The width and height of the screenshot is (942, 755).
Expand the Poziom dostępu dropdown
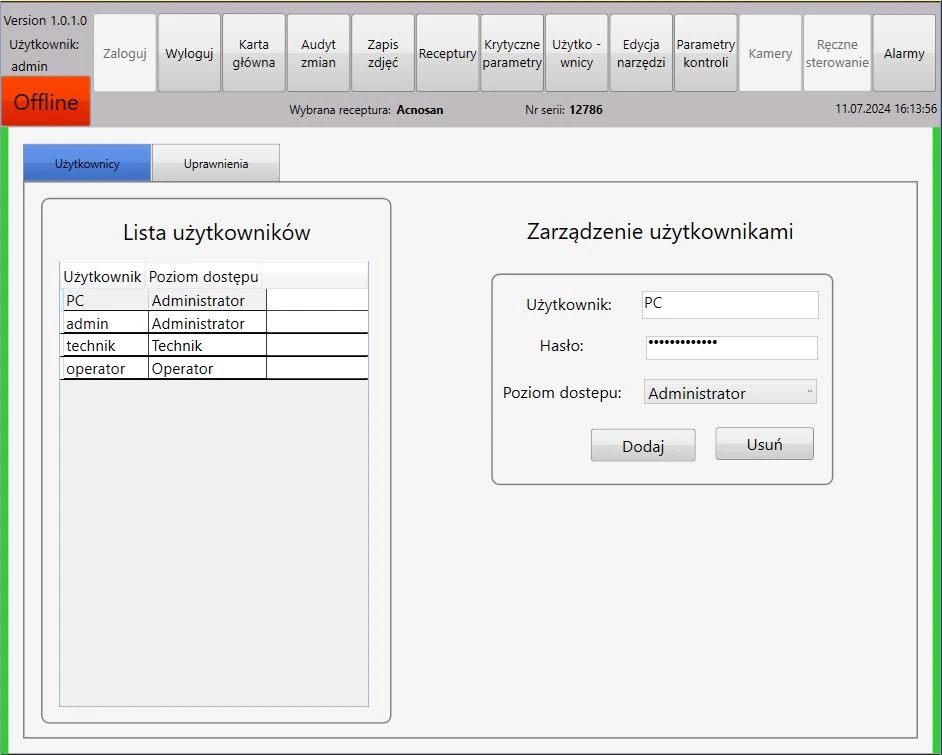pyautogui.click(x=730, y=393)
